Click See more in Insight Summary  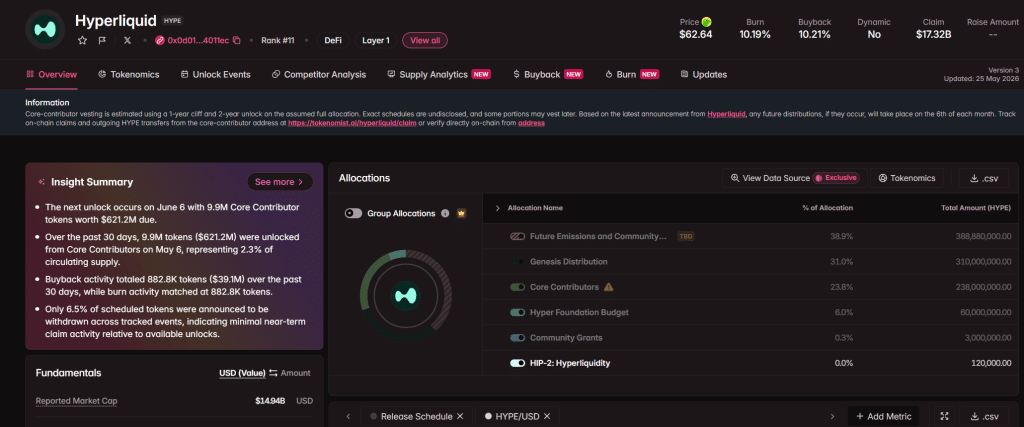[x=280, y=182]
